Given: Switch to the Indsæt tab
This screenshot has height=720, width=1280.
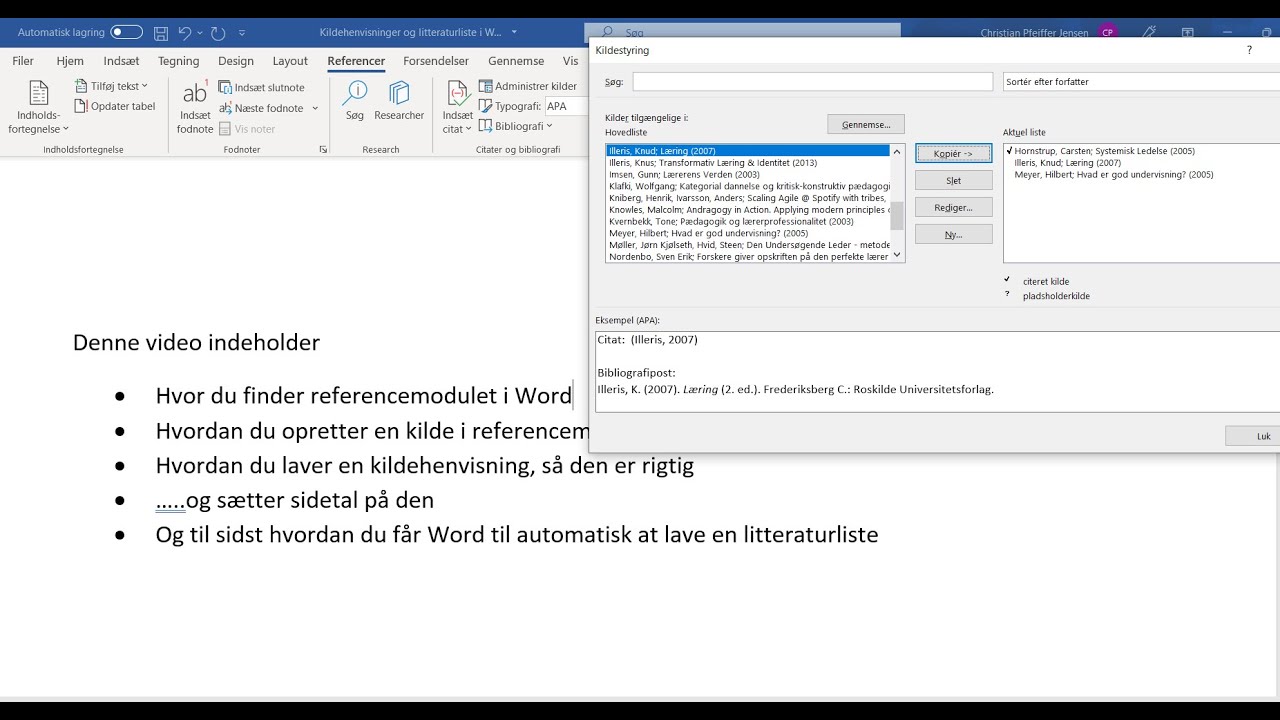Looking at the screenshot, I should point(121,61).
